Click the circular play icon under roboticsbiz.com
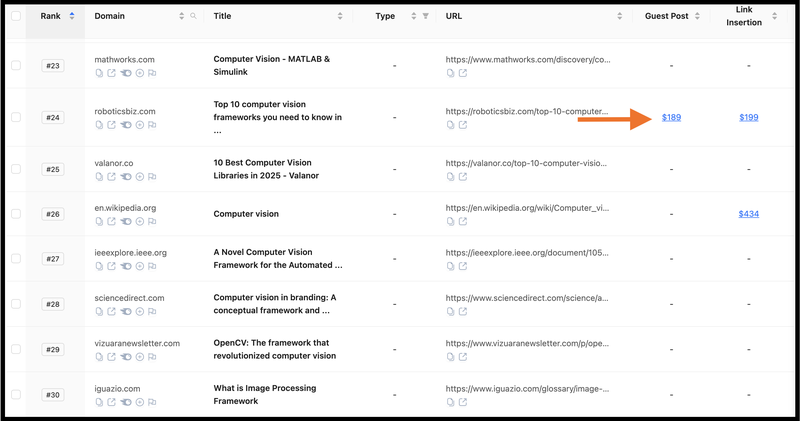The width and height of the screenshot is (800, 421). [x=139, y=125]
